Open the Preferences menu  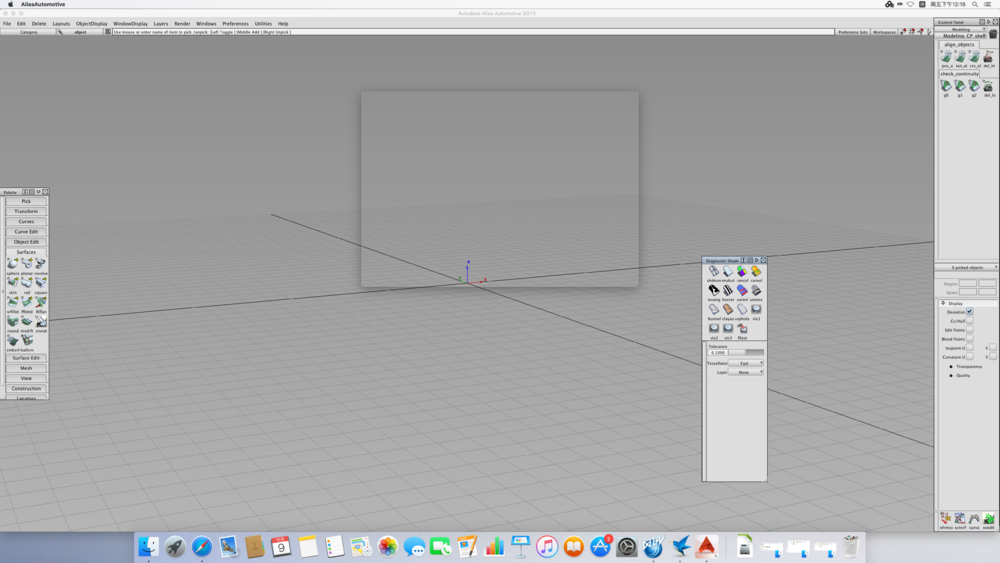[235, 24]
